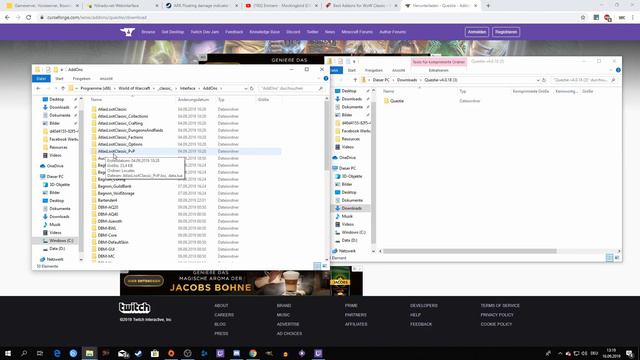This screenshot has width=640, height=360.
Task: Click the CurseForge logo in purple header
Action: pos(127,32)
